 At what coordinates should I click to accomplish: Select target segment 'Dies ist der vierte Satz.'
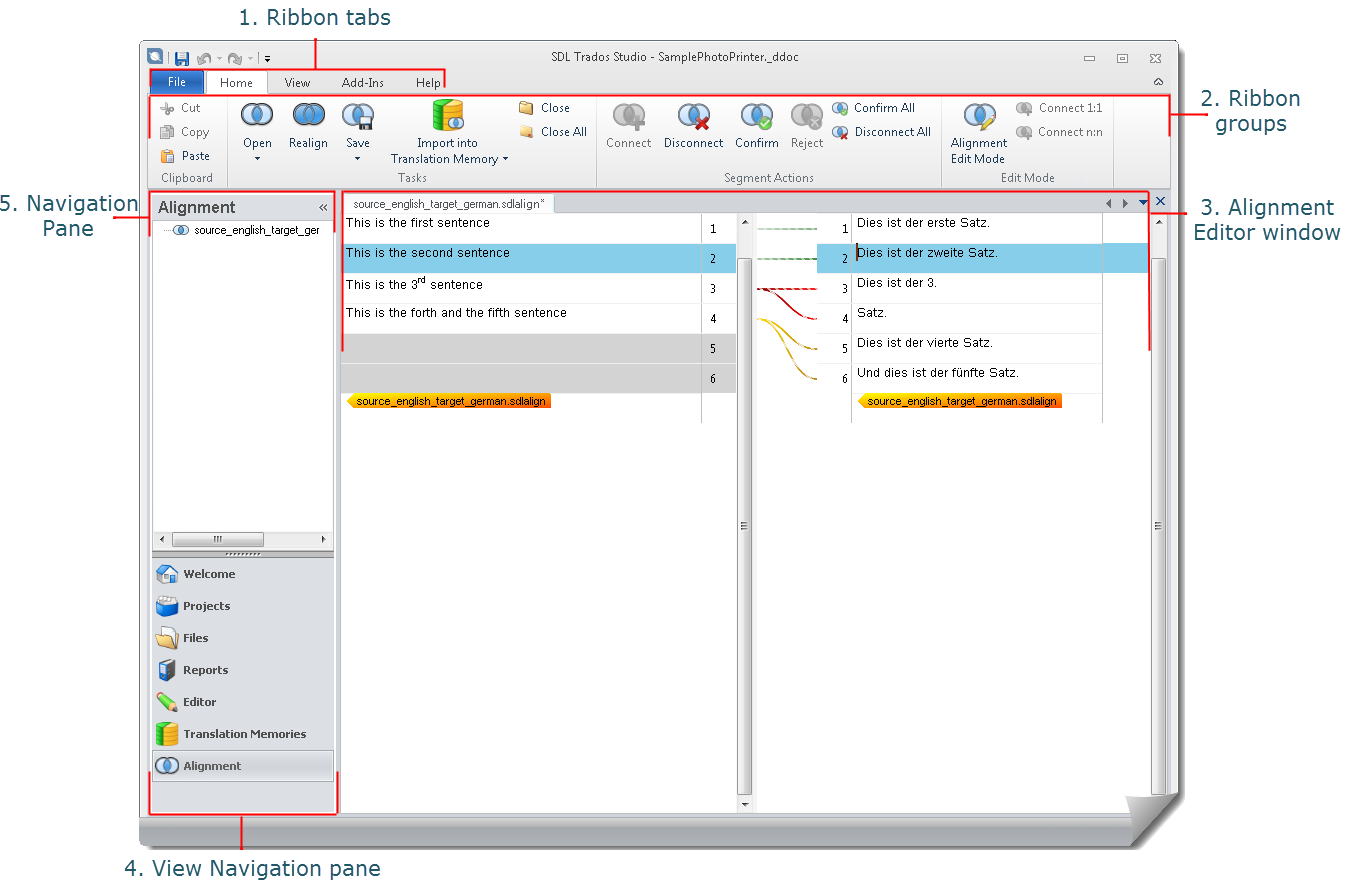coord(925,343)
